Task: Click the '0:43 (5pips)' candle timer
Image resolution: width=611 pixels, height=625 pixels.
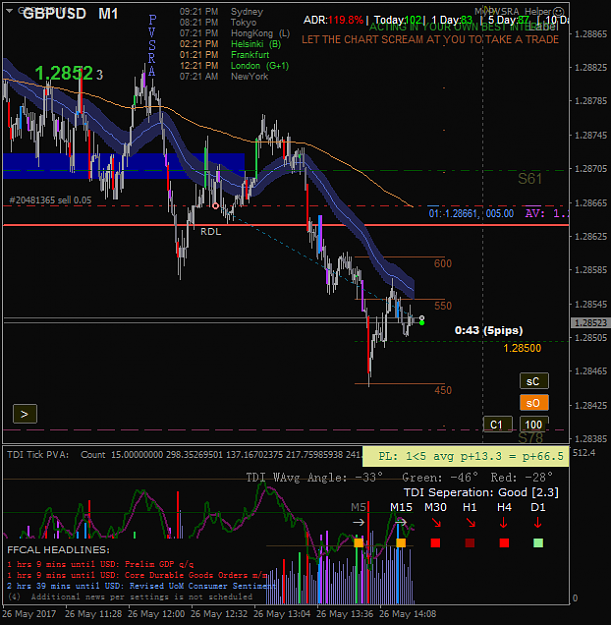Action: 489,330
